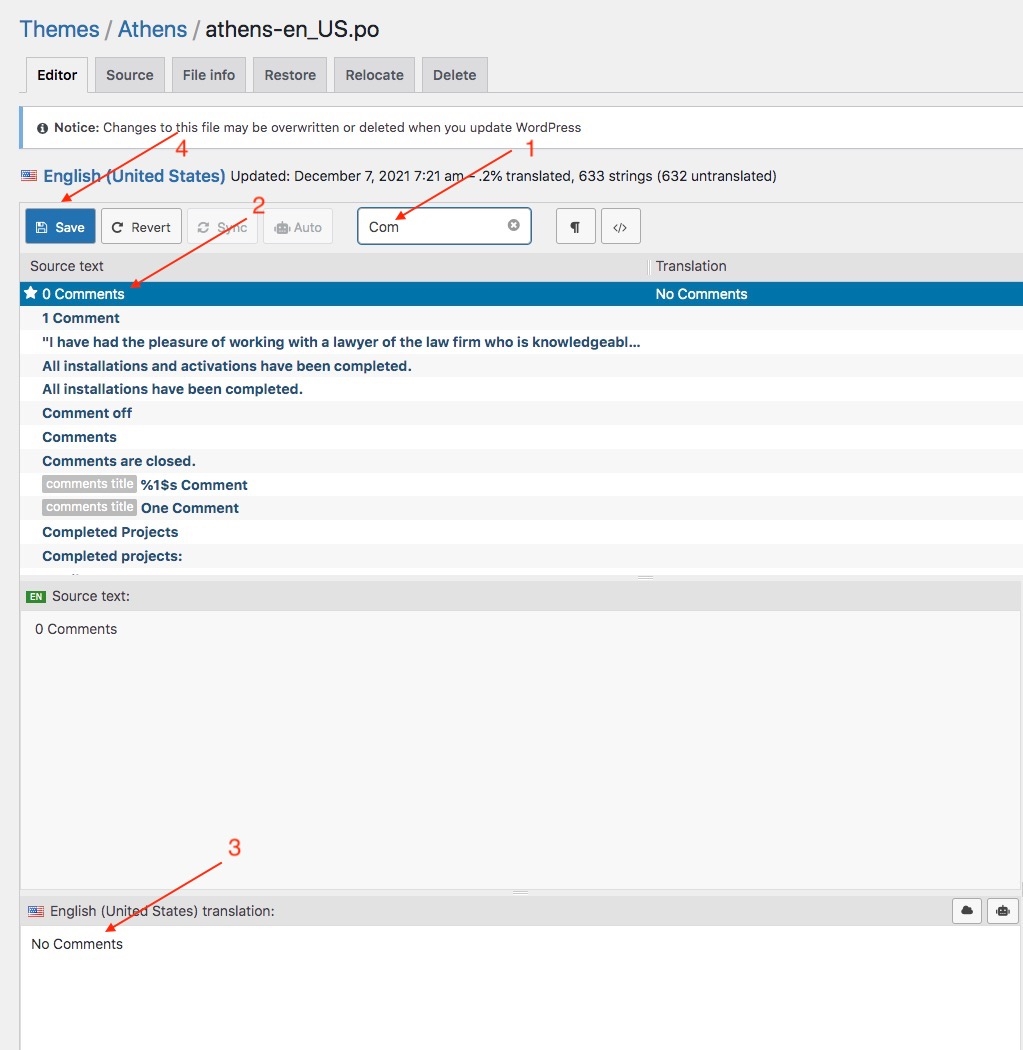Focus the search filter field containing Com
This screenshot has height=1050, width=1023.
click(x=435, y=227)
